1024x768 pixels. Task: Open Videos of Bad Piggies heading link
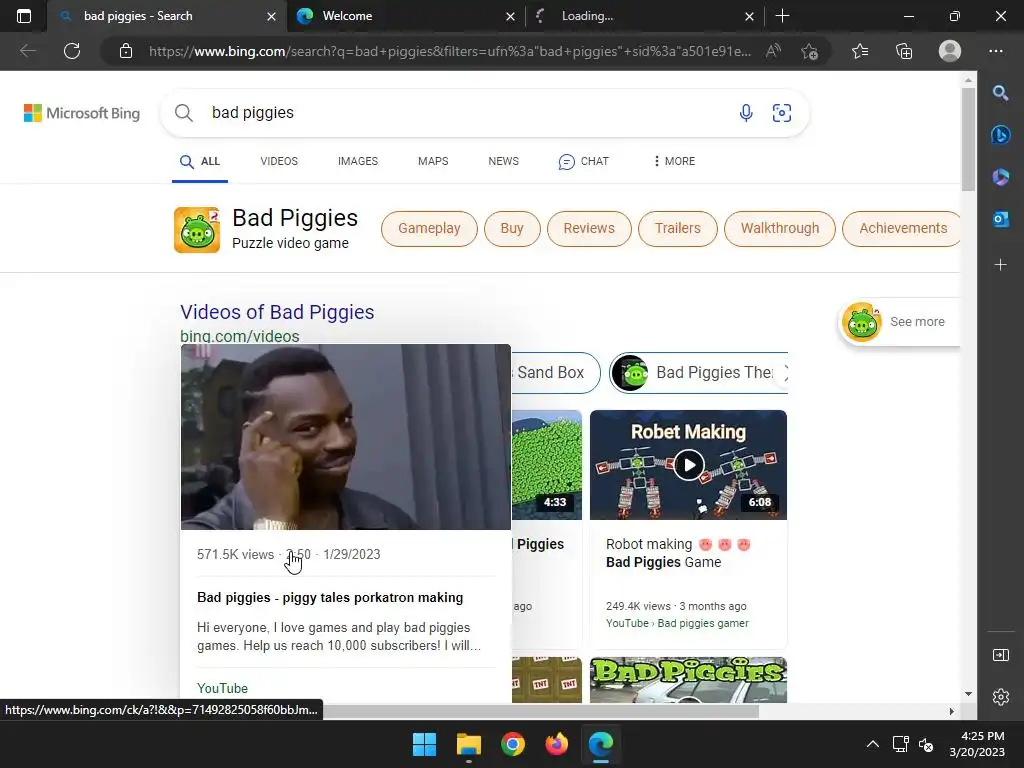(277, 312)
